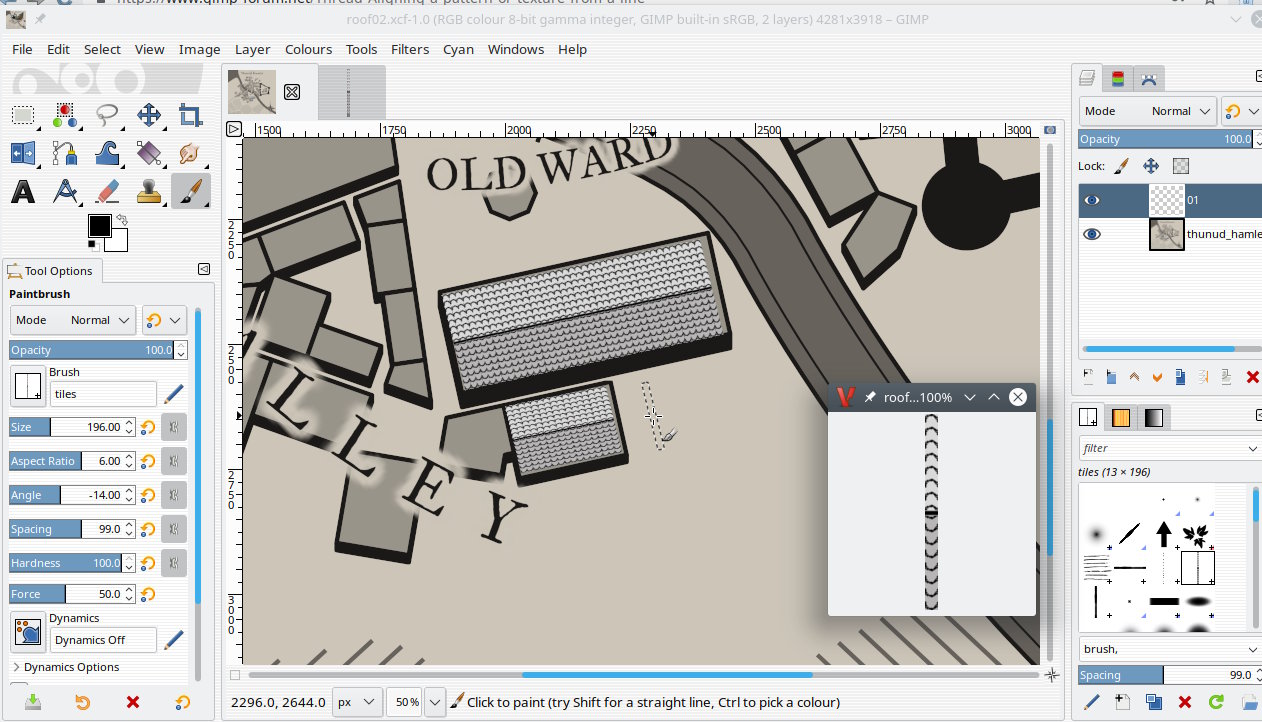Click the brush name field 'tiles'
Screen dimensions: 1262x722
pos(103,394)
